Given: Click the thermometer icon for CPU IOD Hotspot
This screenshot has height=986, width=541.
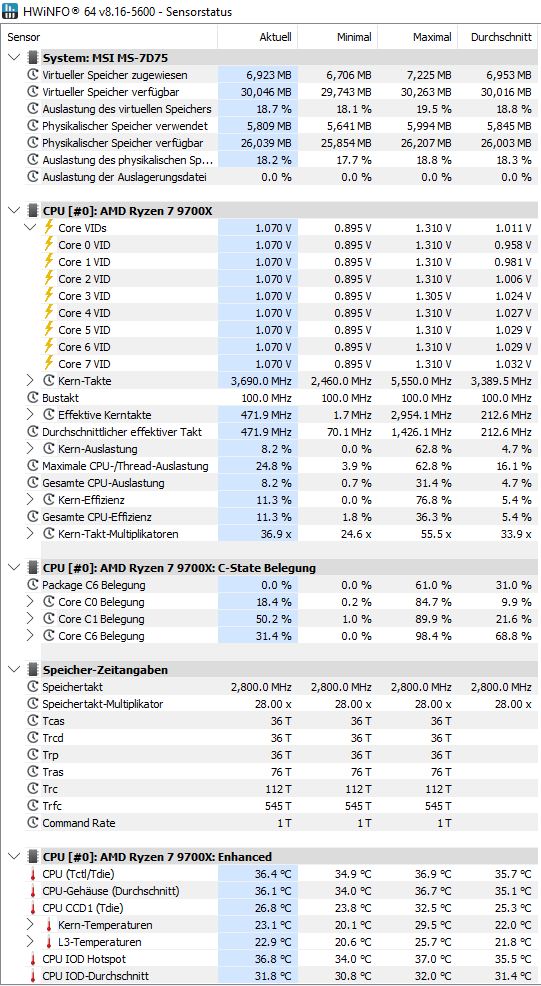Looking at the screenshot, I should 33,959.
